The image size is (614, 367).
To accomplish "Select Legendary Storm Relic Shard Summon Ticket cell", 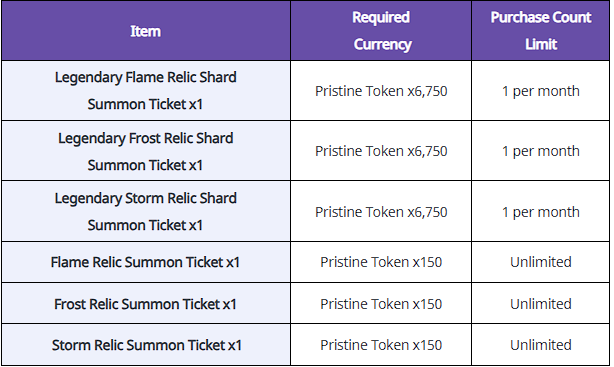I will [x=146, y=211].
